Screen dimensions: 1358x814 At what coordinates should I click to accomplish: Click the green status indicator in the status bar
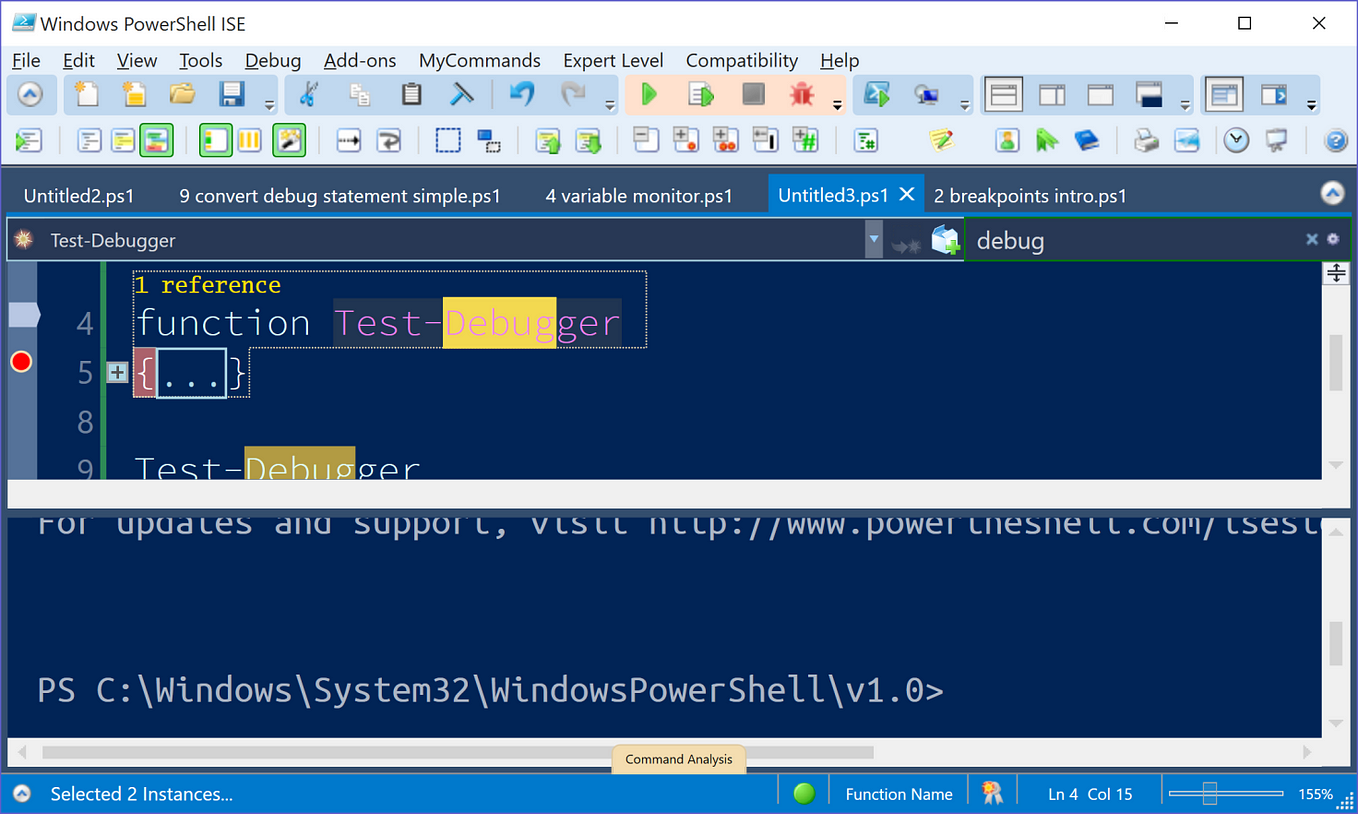point(803,792)
